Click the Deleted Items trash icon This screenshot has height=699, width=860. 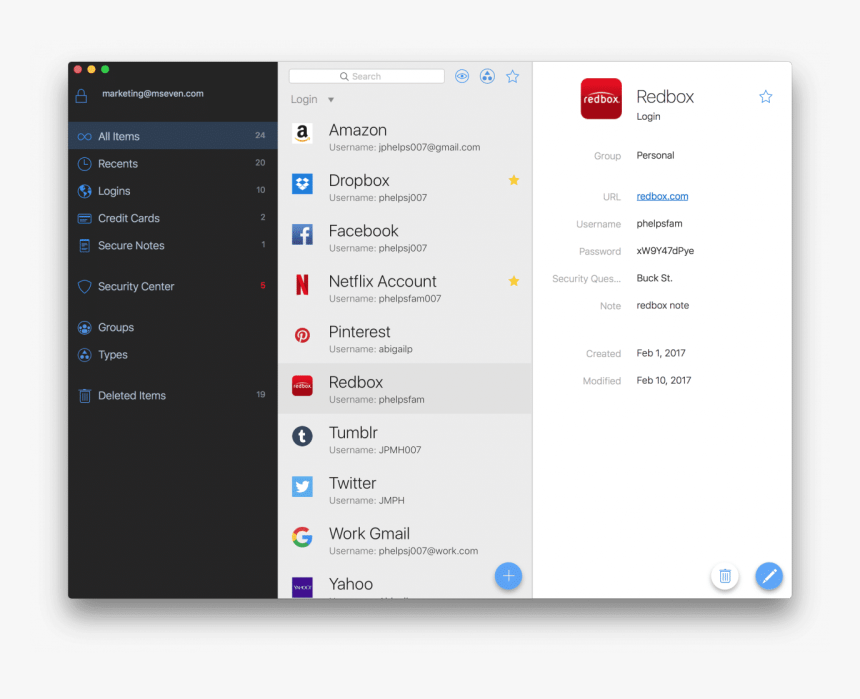pyautogui.click(x=85, y=396)
